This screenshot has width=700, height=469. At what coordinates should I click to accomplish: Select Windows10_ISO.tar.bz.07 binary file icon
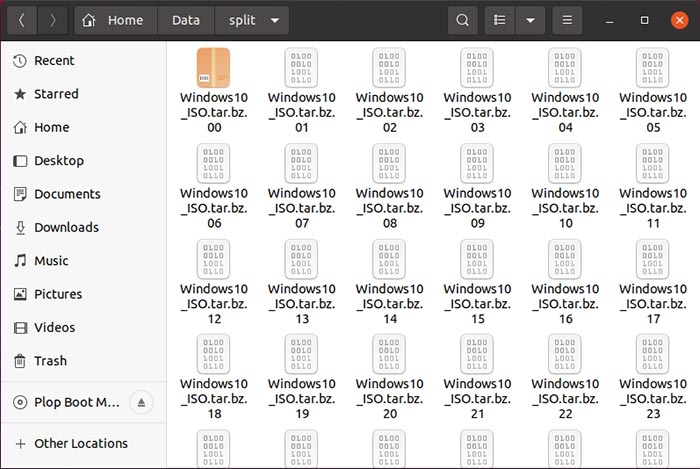click(x=301, y=163)
